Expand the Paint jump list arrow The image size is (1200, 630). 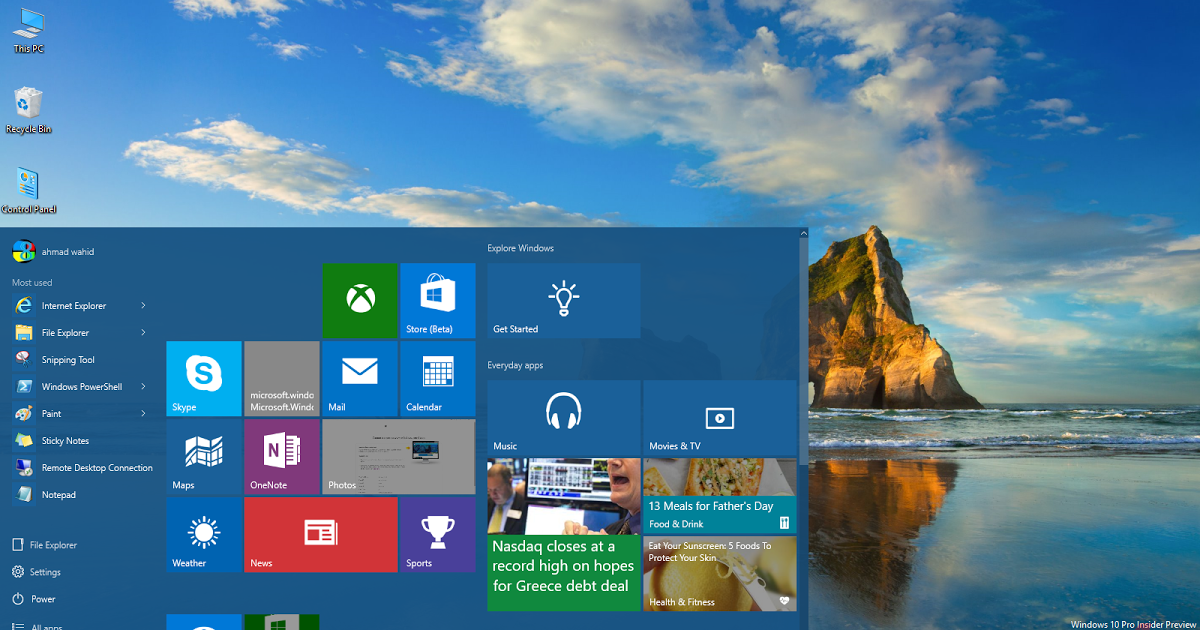click(x=143, y=414)
